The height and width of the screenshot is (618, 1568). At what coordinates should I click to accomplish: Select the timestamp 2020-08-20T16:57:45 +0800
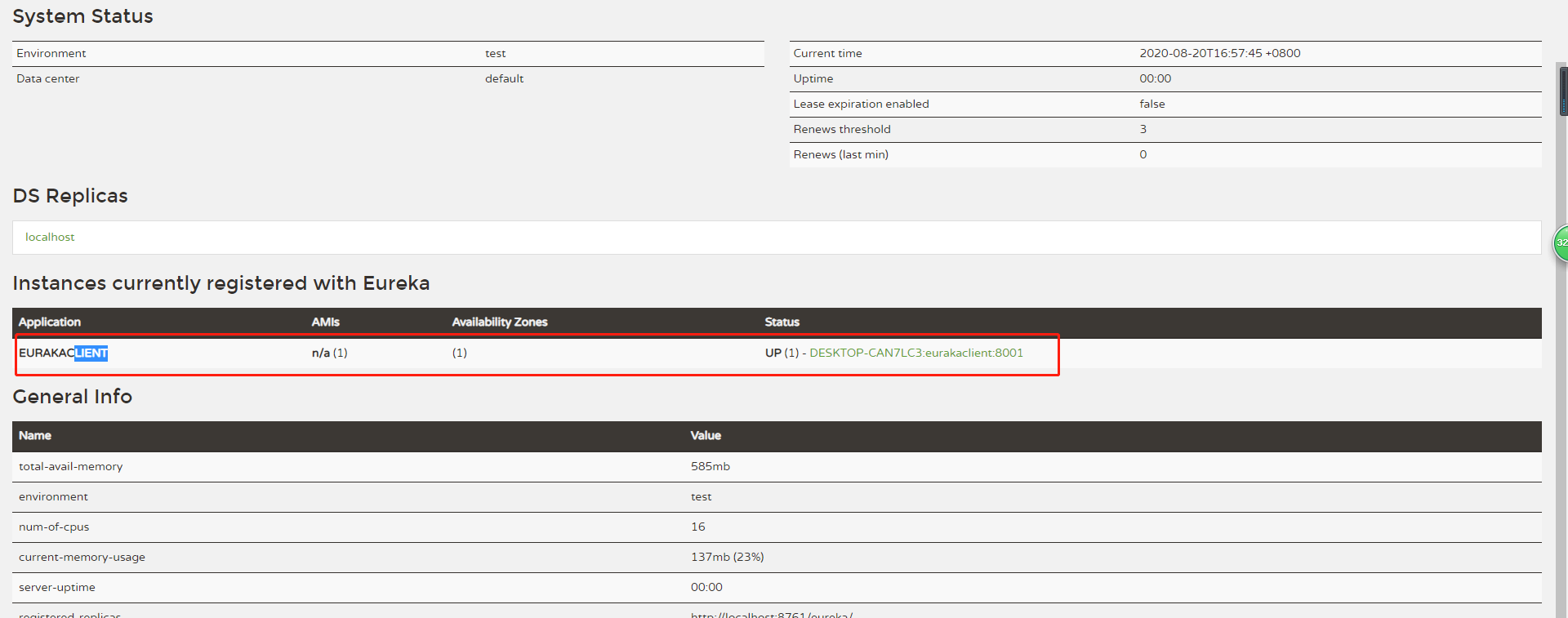click(1220, 53)
